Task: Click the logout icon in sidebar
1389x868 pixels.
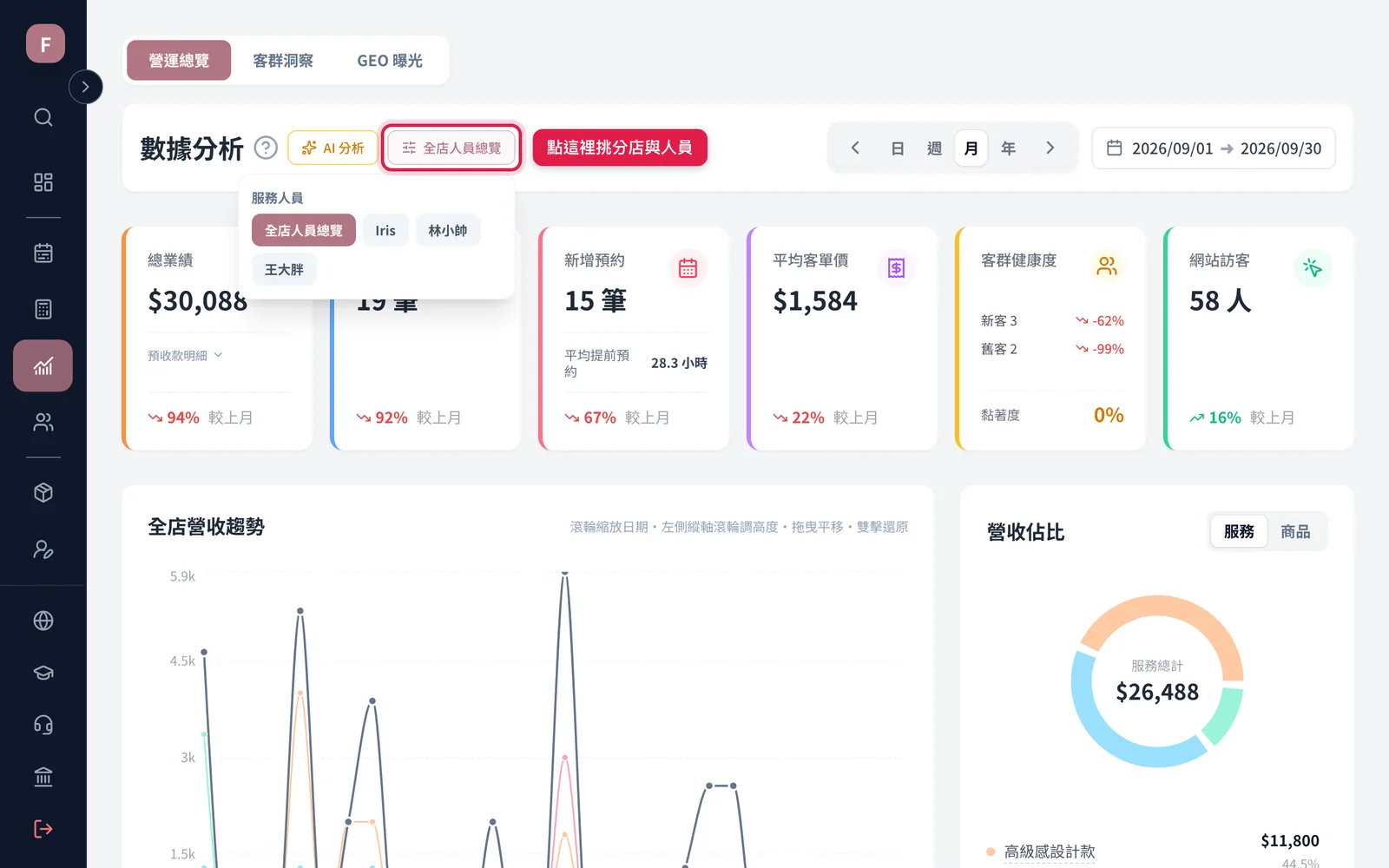Action: [x=43, y=829]
